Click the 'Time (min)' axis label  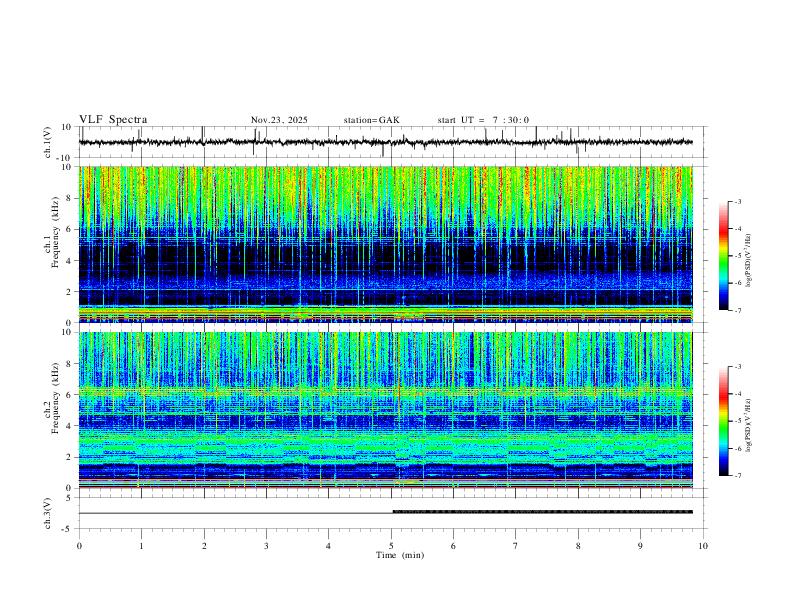coord(400,555)
